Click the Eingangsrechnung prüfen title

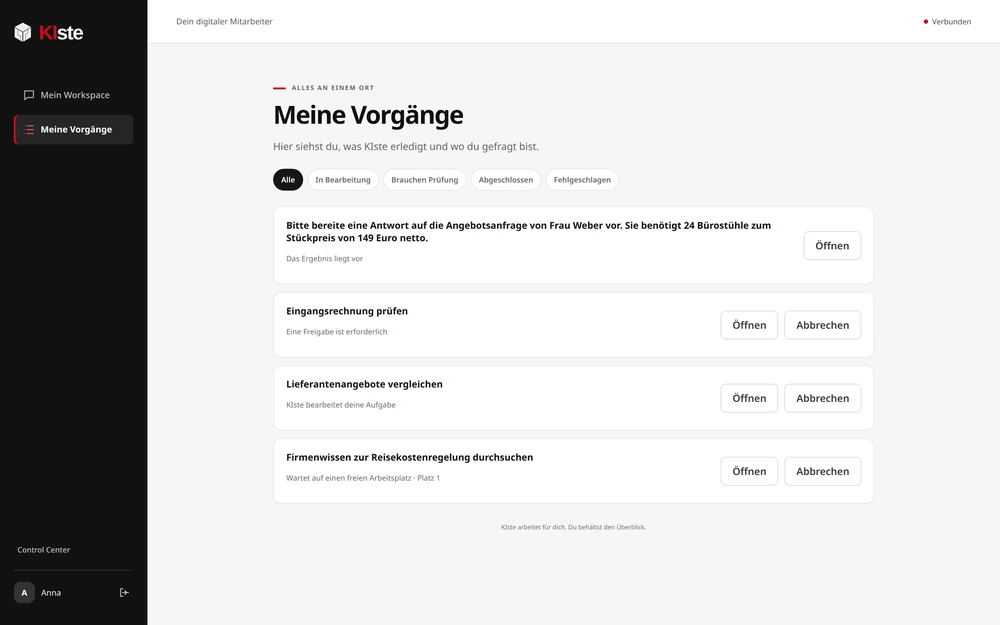[347, 311]
